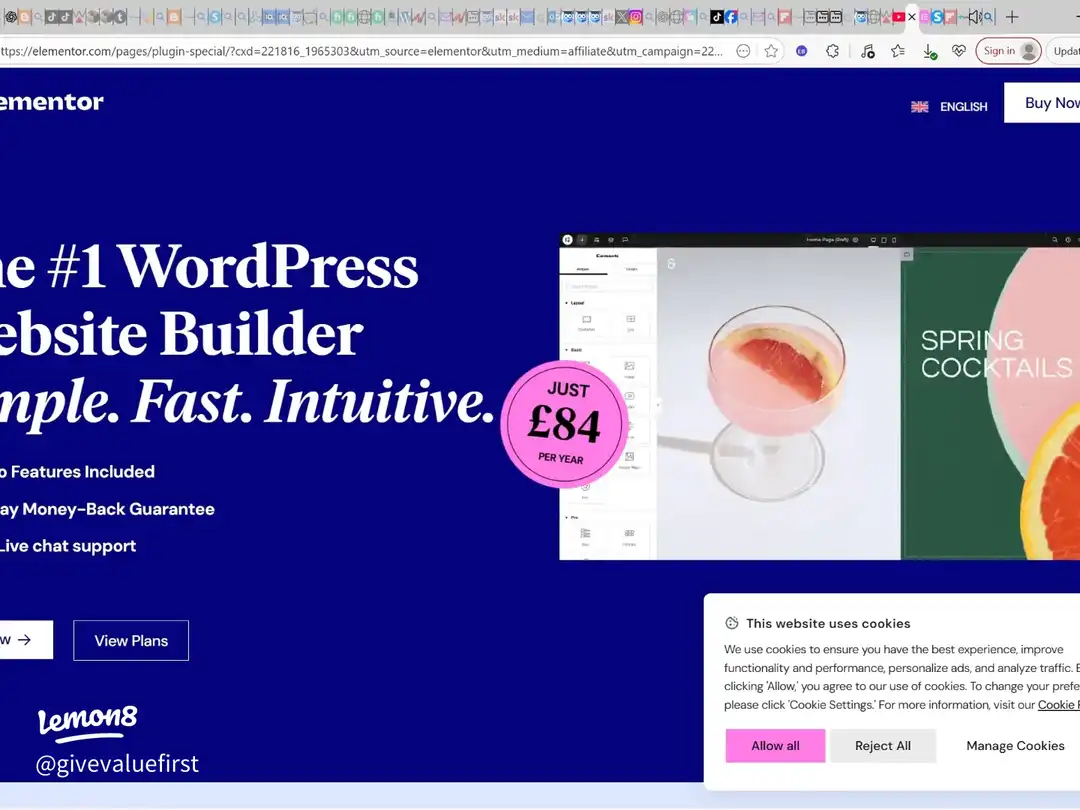Open the page options ellipsis in address bar

[x=743, y=51]
